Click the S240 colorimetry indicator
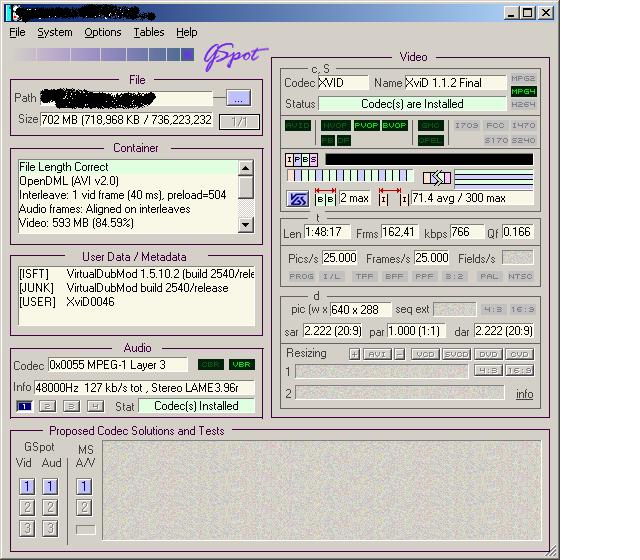This screenshot has width=640, height=560. pyautogui.click(x=523, y=140)
